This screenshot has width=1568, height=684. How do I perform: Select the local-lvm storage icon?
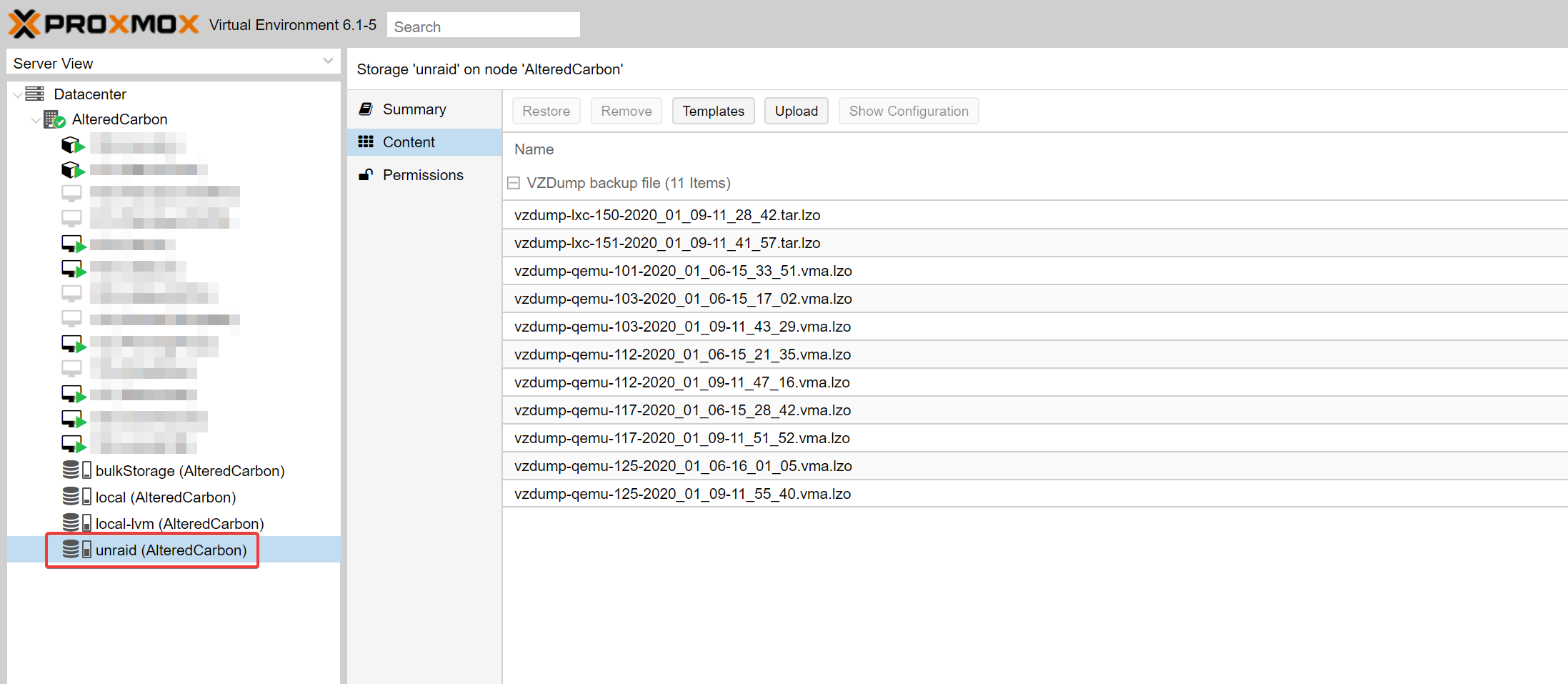tap(76, 523)
